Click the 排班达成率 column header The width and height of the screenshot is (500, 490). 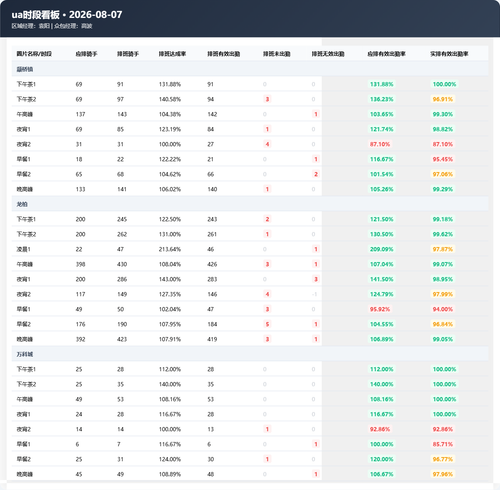(x=172, y=54)
